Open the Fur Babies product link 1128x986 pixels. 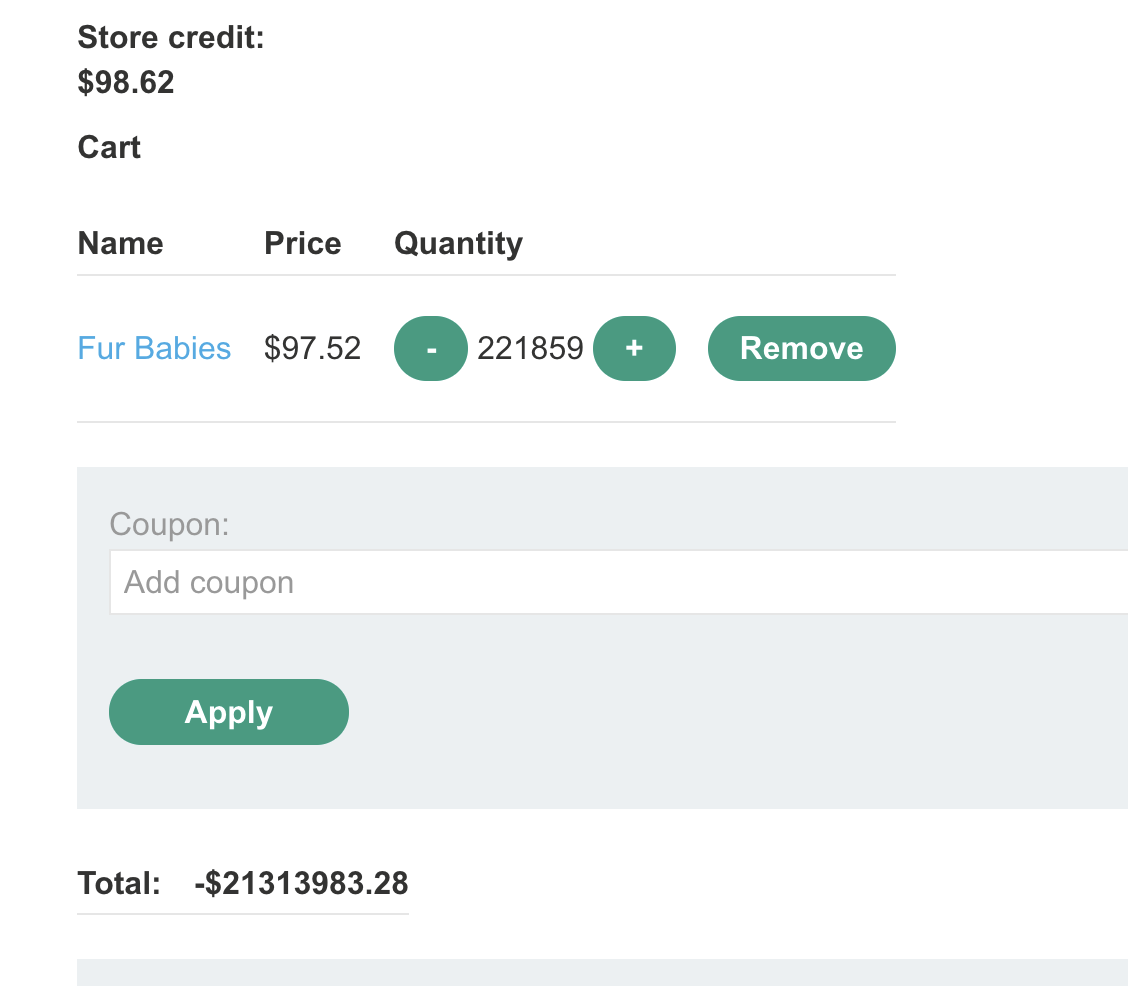[x=154, y=348]
